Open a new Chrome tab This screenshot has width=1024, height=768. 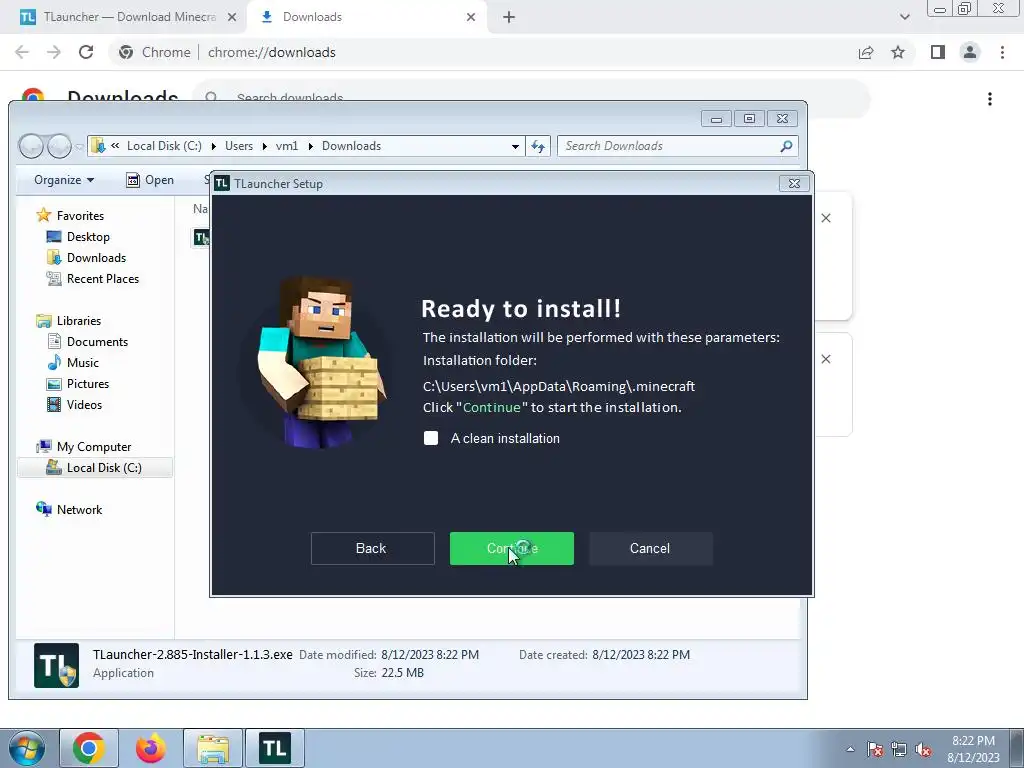509,17
